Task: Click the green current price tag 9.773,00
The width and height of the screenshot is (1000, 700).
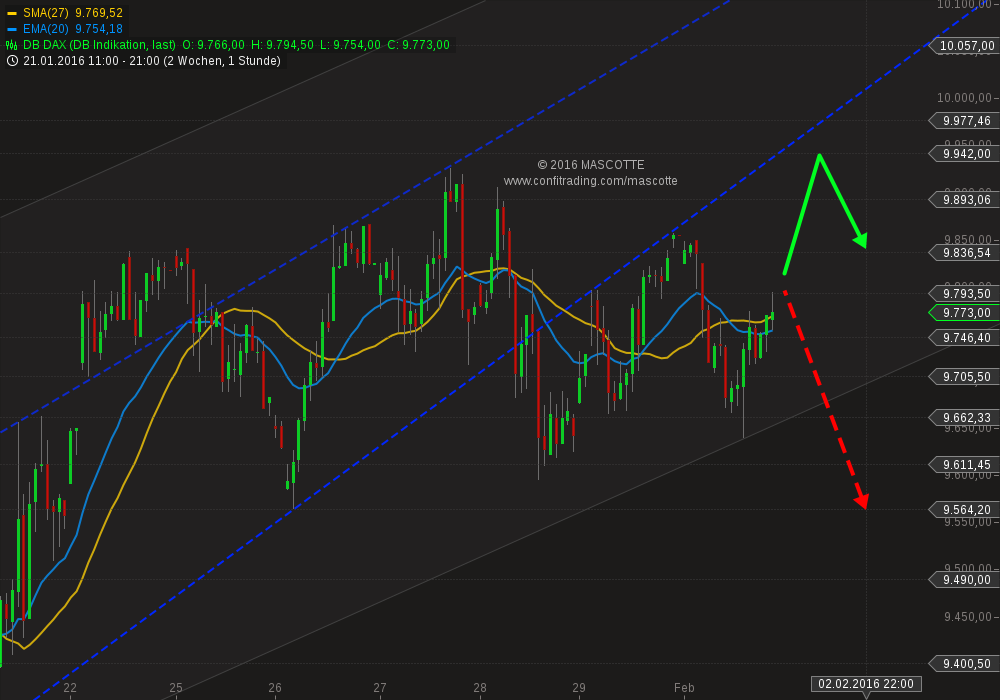Action: click(963, 313)
